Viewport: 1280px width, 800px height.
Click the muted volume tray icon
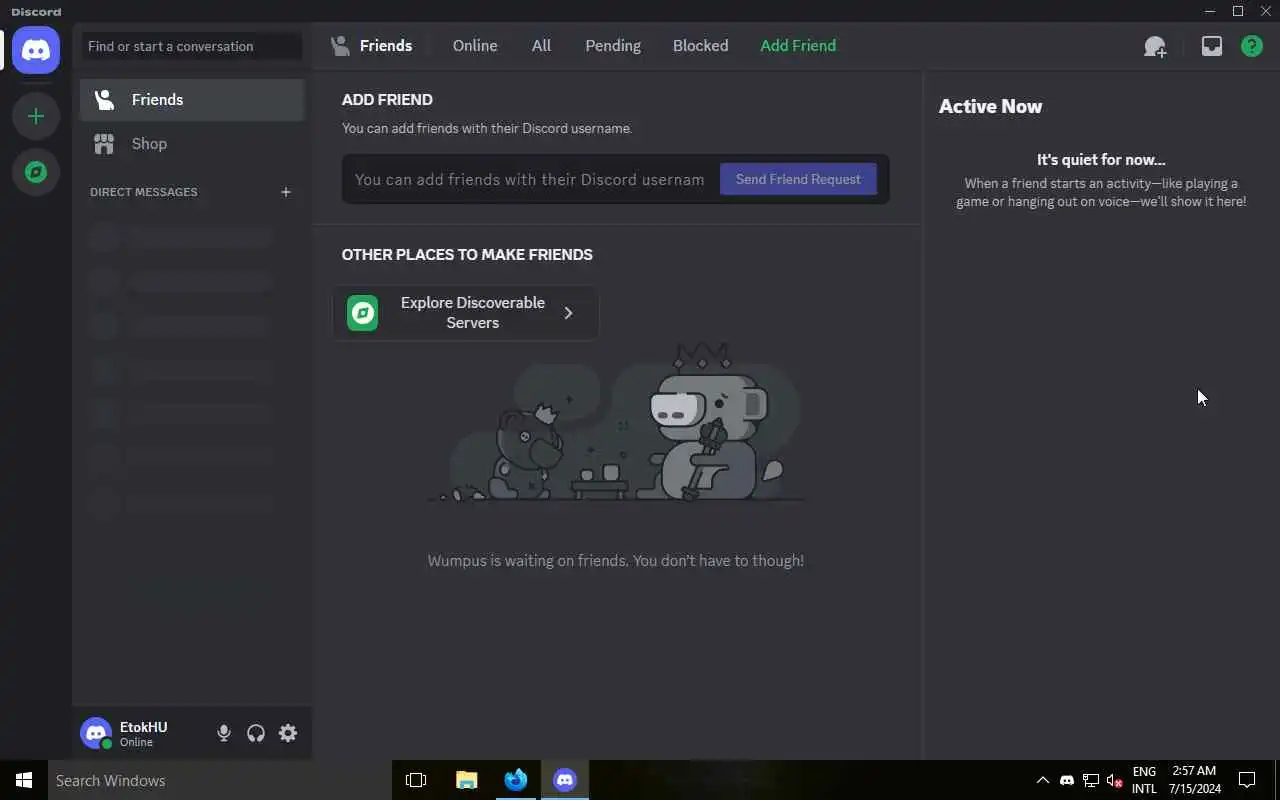pos(1115,780)
